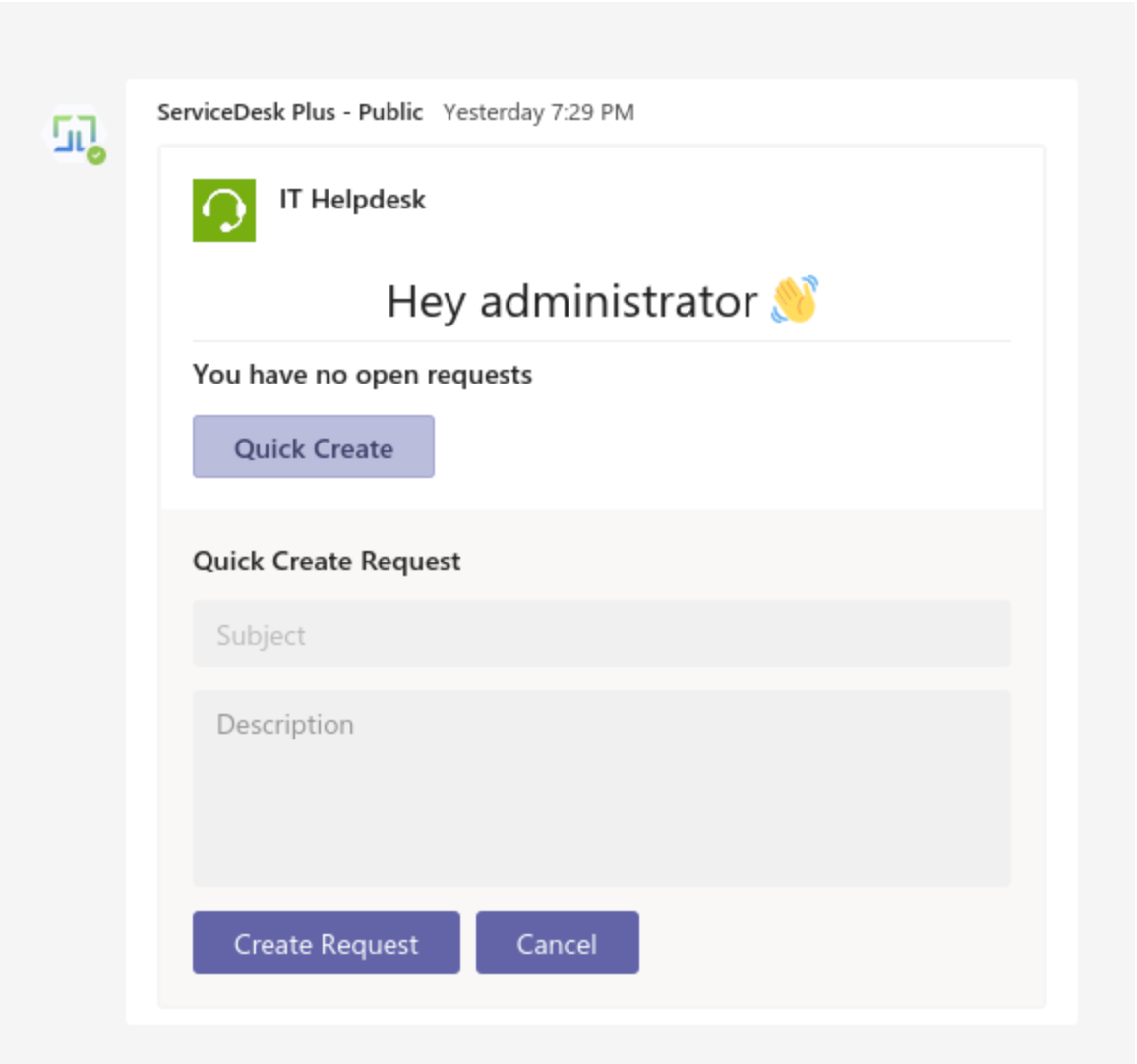The image size is (1137, 1064).
Task: Click the IT Helpdesk card title
Action: pyautogui.click(x=352, y=200)
